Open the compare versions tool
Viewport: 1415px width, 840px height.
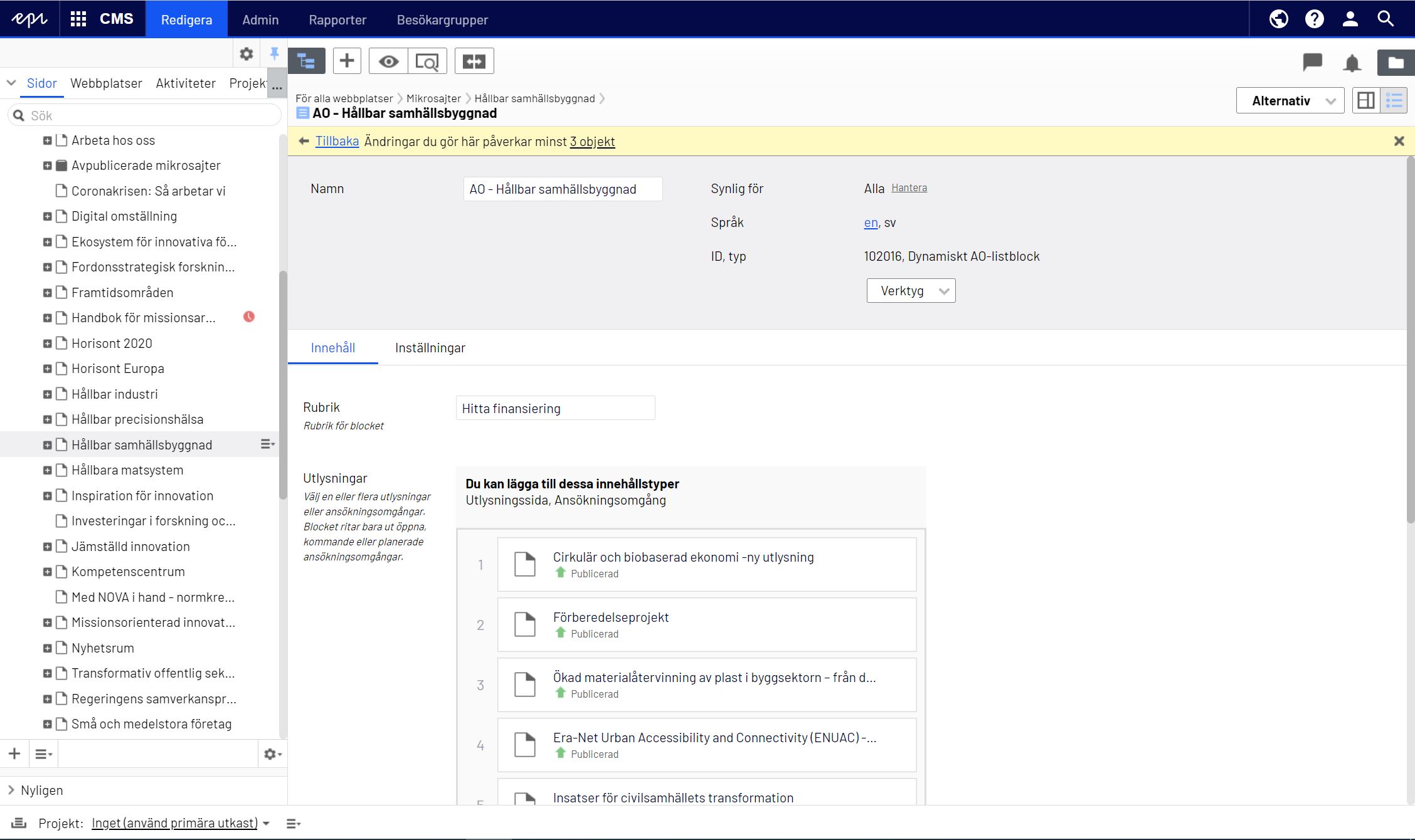[x=474, y=61]
